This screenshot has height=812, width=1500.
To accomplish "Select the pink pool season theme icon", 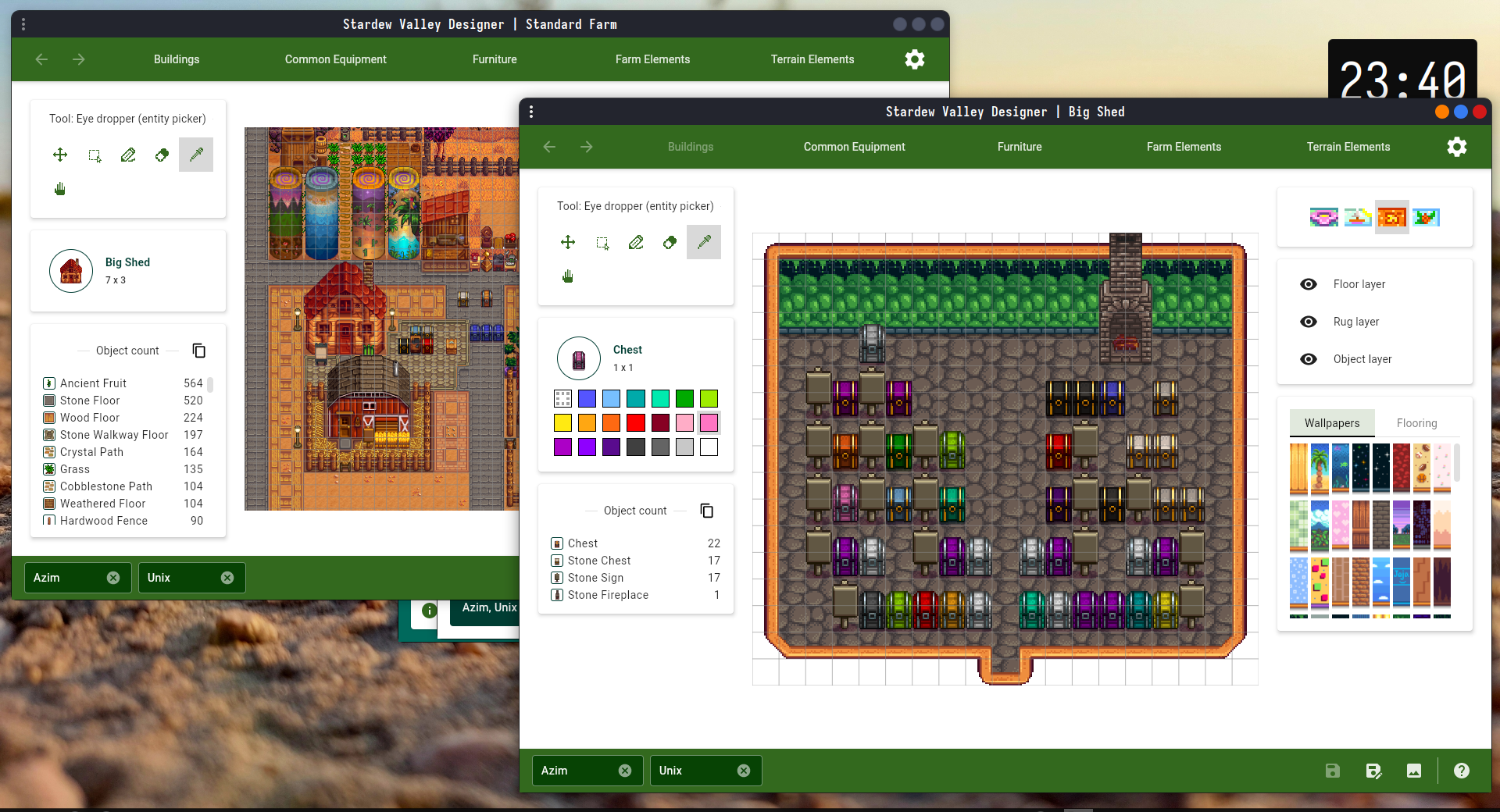I will [x=1323, y=217].
